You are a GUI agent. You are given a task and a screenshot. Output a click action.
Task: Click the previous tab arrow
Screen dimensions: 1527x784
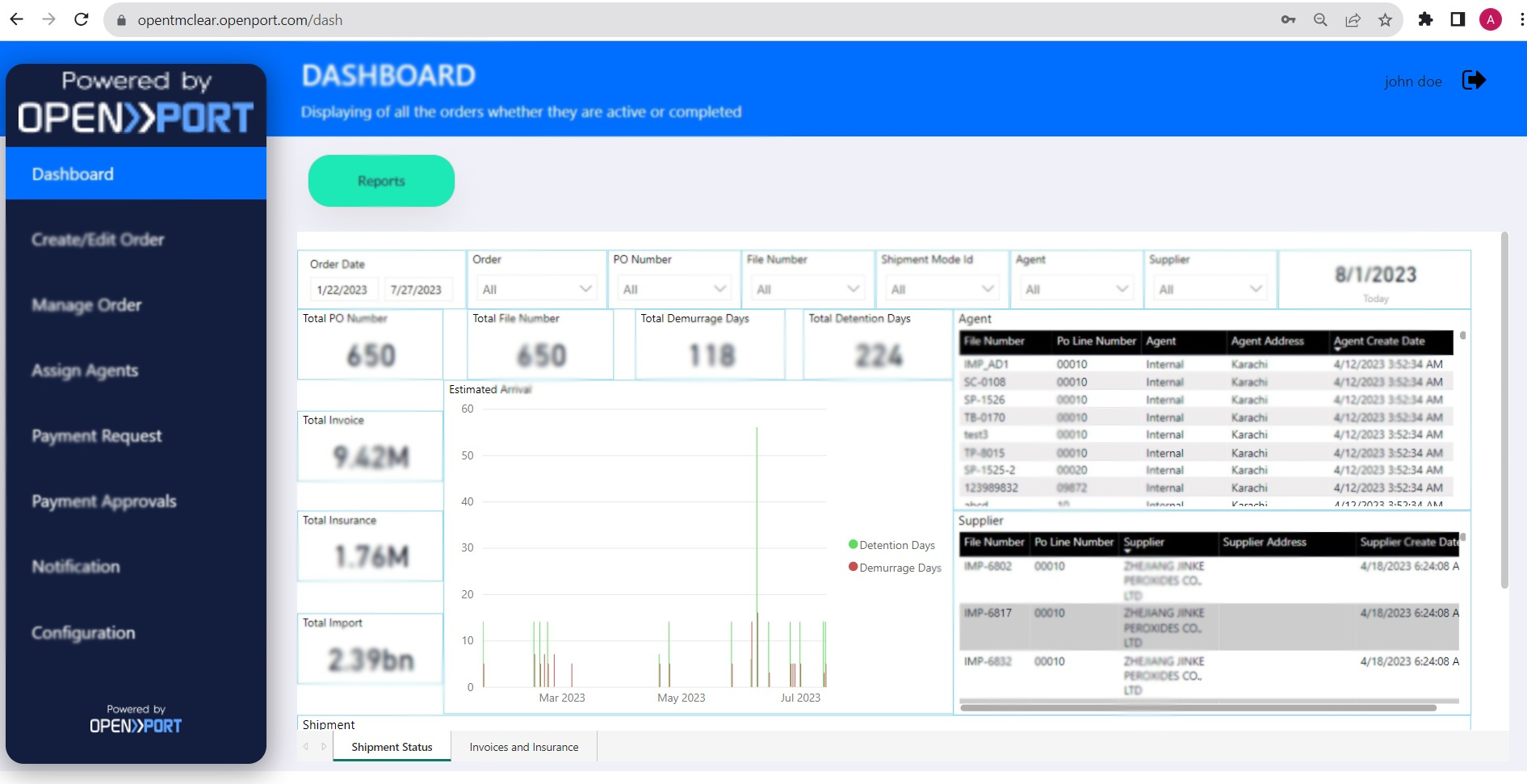306,747
